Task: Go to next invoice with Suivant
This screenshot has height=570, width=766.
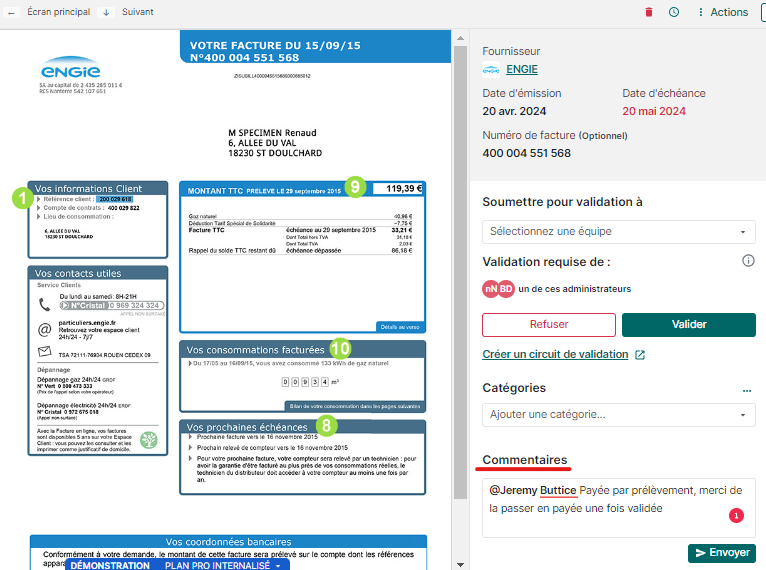Action: point(130,12)
